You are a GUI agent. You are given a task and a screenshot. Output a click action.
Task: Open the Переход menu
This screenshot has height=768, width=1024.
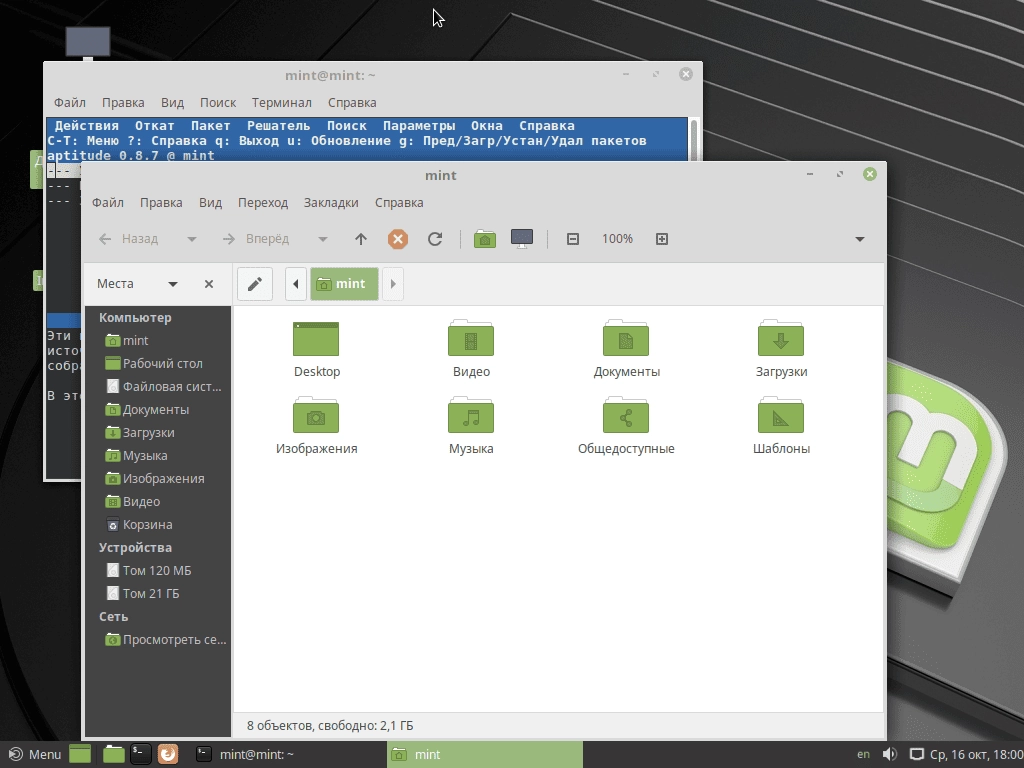pyautogui.click(x=263, y=202)
